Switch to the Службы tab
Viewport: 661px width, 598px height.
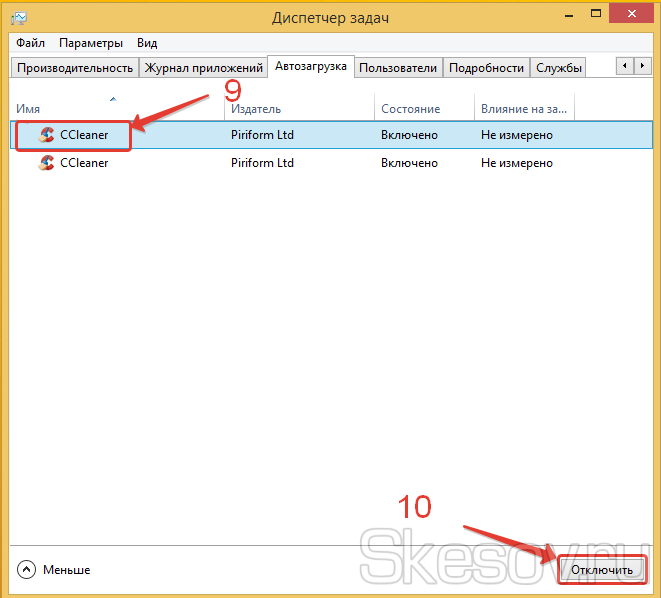(559, 68)
